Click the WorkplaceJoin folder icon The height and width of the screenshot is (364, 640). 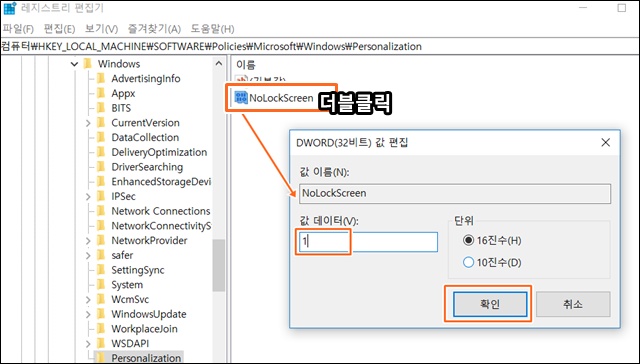coord(100,328)
